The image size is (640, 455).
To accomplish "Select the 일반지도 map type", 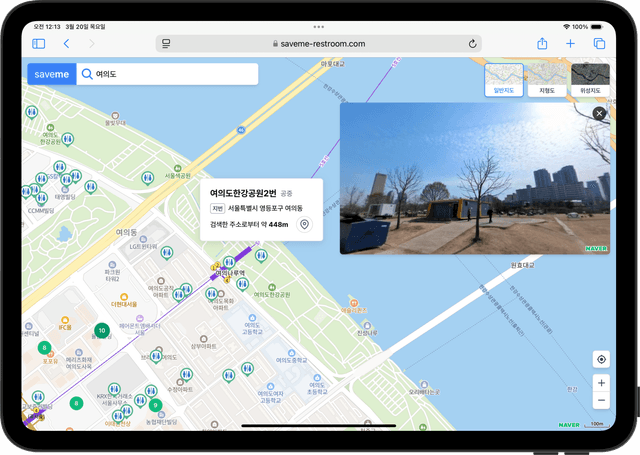I will (x=504, y=79).
